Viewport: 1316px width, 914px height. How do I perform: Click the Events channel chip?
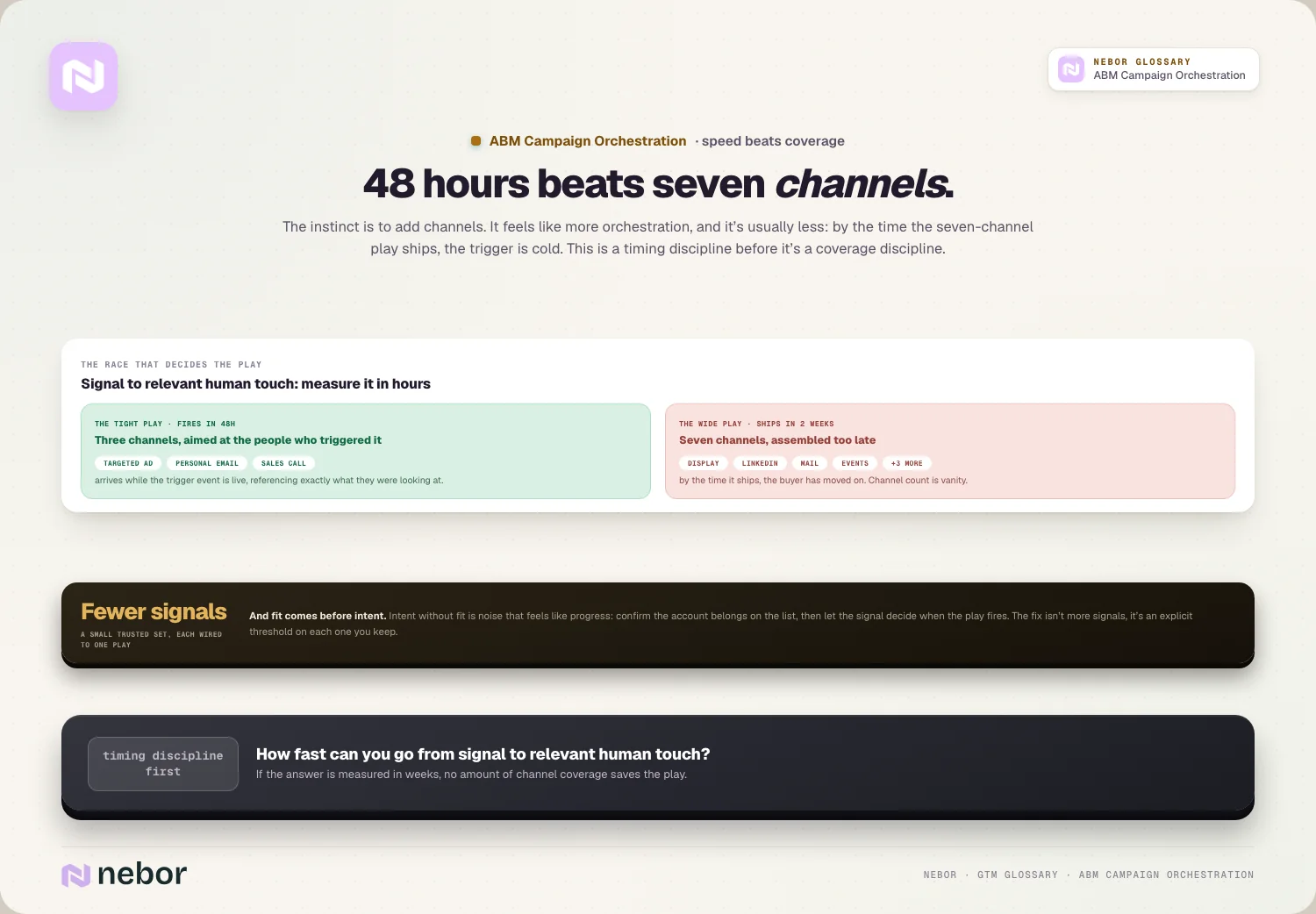[x=855, y=463]
